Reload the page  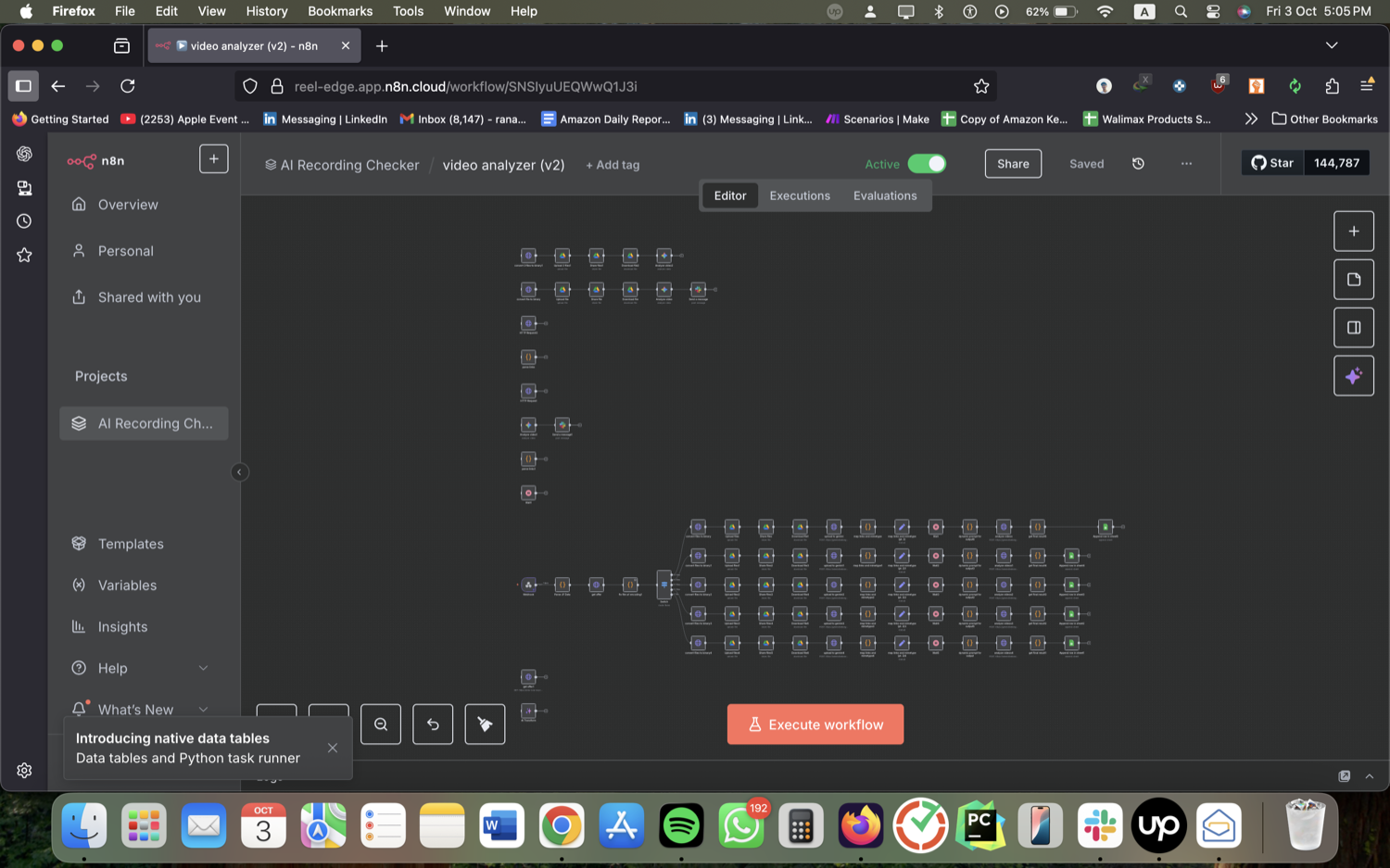(128, 86)
